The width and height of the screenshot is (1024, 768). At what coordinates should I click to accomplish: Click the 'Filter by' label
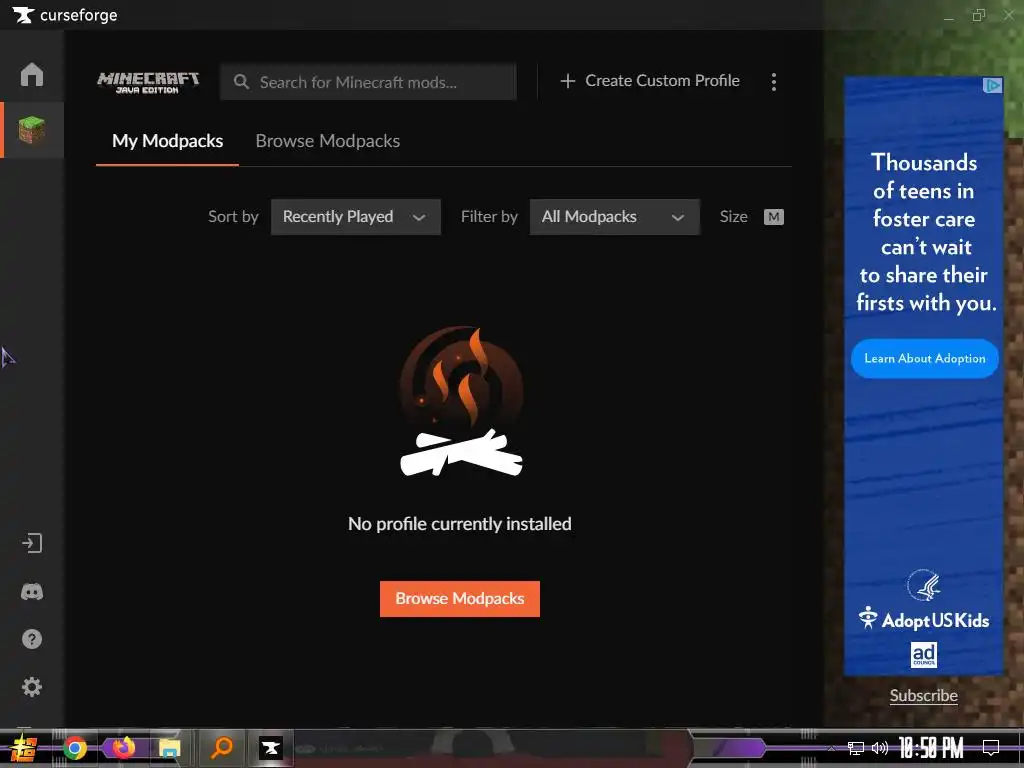[x=489, y=217]
